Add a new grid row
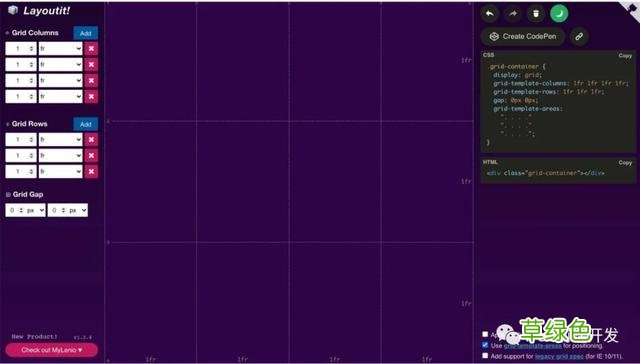The width and height of the screenshot is (640, 364). 86,124
